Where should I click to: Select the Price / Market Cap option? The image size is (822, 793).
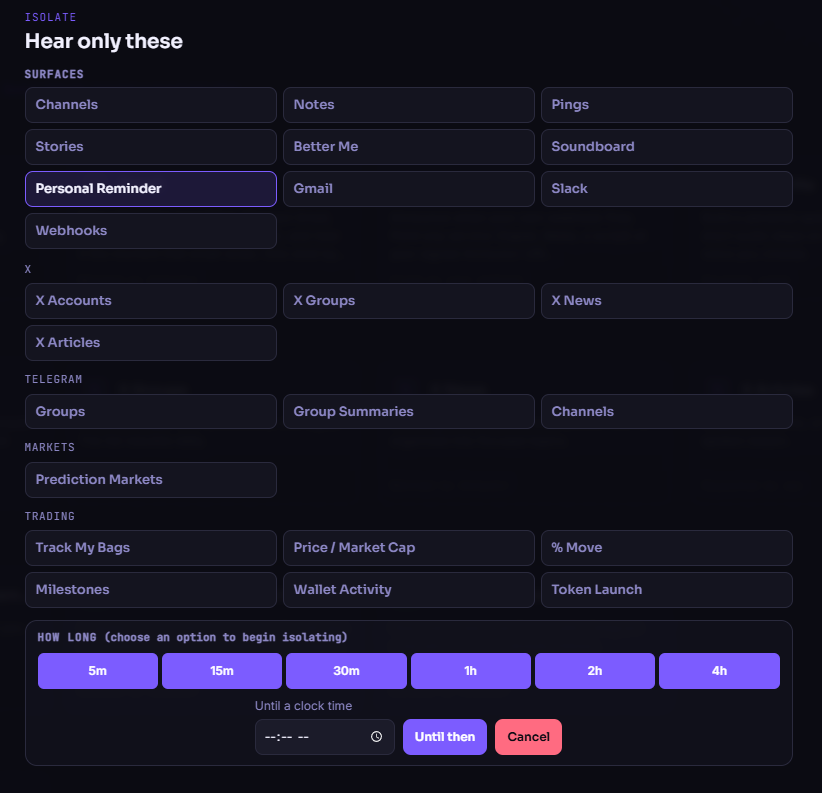[x=408, y=548]
